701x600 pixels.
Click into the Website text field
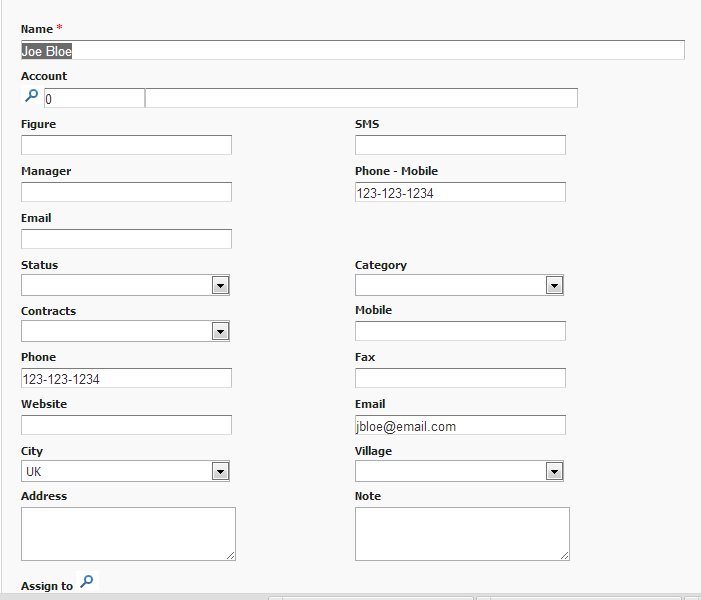click(x=126, y=425)
